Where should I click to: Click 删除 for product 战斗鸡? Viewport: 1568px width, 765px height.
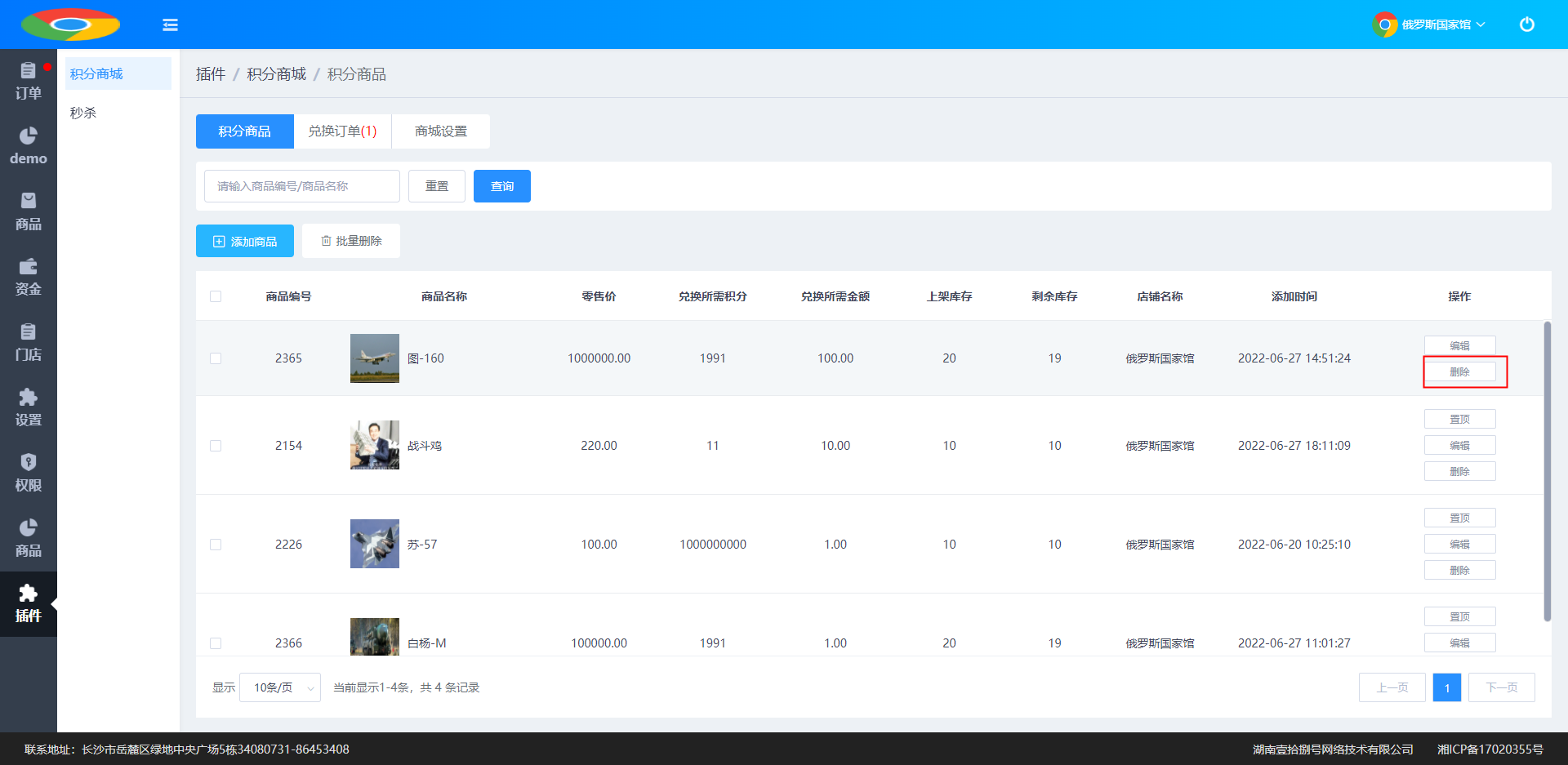click(x=1460, y=471)
